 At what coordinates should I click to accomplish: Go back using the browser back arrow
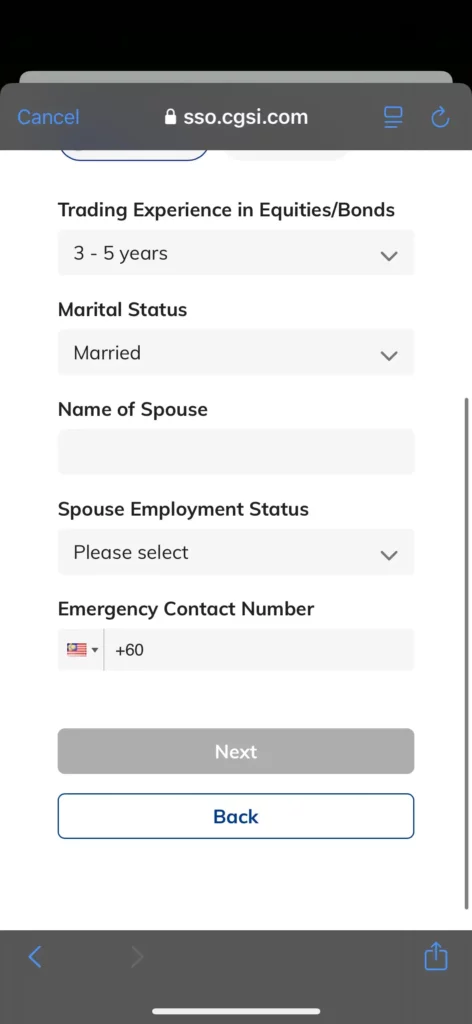35,957
